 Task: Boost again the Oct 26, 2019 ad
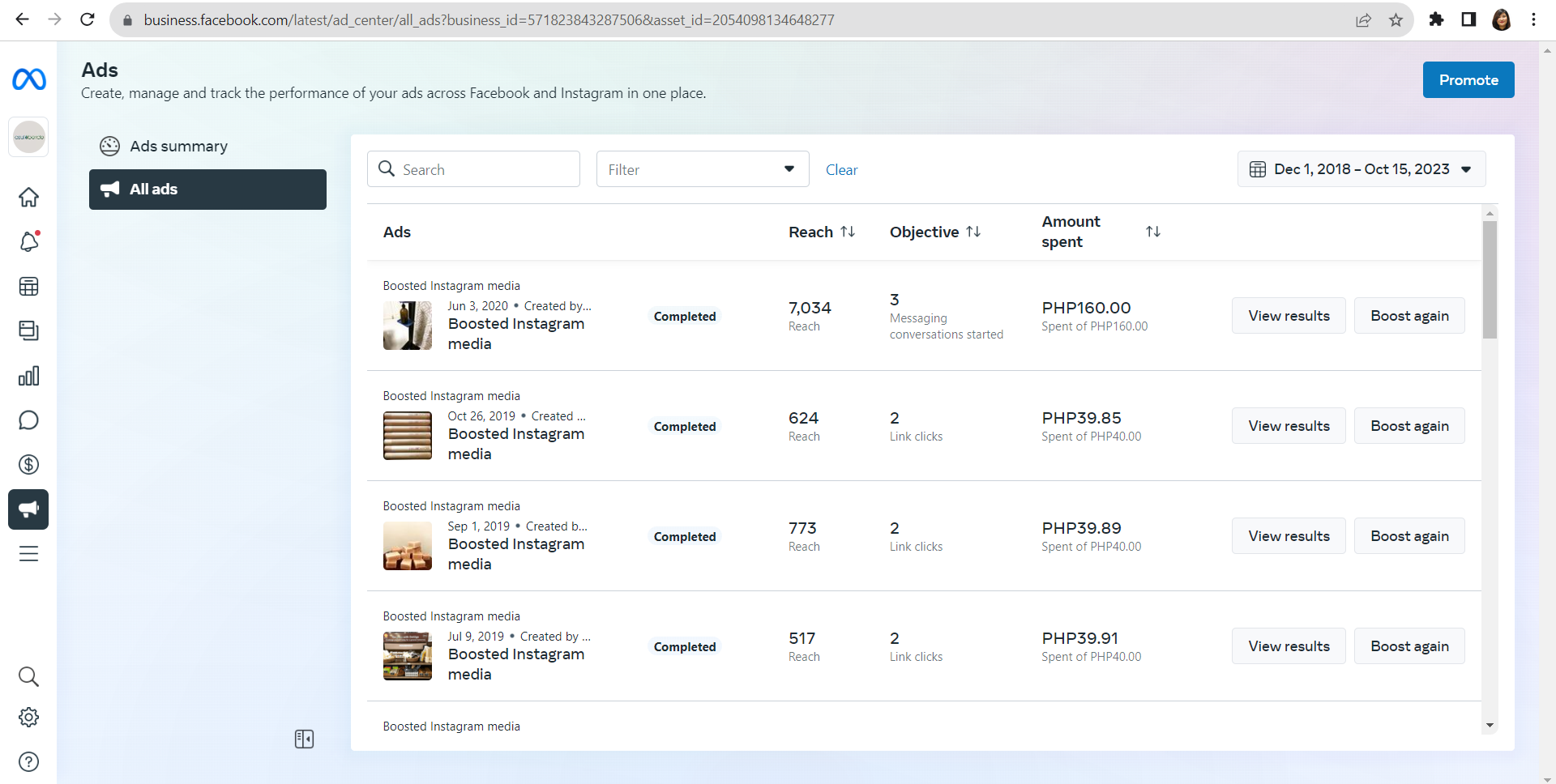click(1409, 426)
